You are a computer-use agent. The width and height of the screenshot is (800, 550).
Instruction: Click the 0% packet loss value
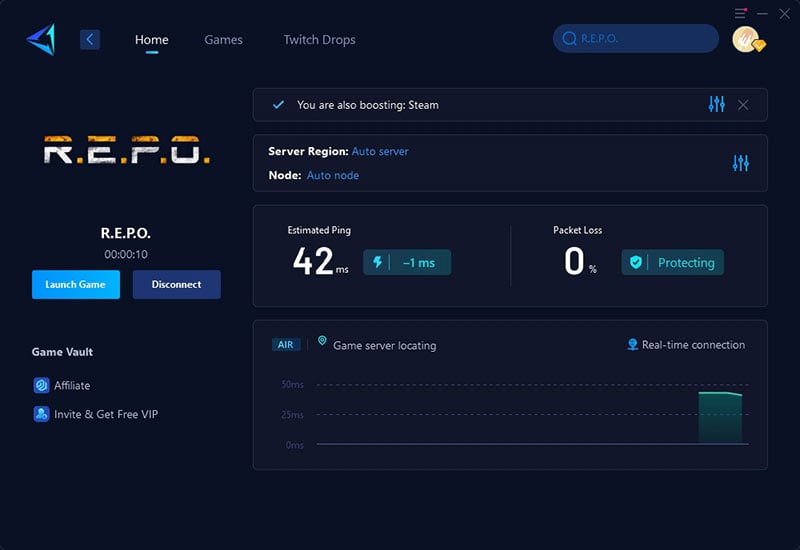[x=581, y=261]
